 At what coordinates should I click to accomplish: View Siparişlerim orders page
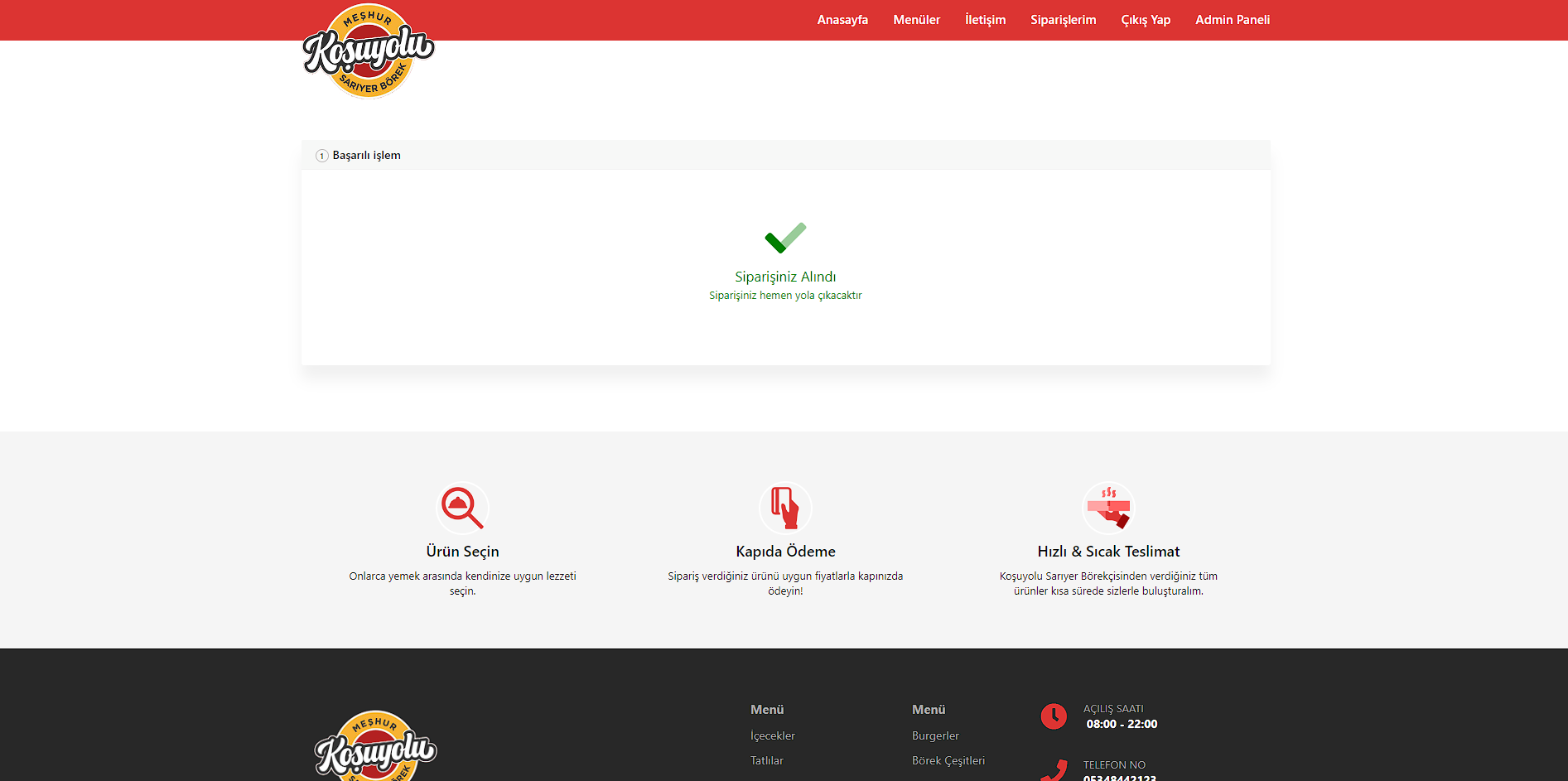[1063, 20]
